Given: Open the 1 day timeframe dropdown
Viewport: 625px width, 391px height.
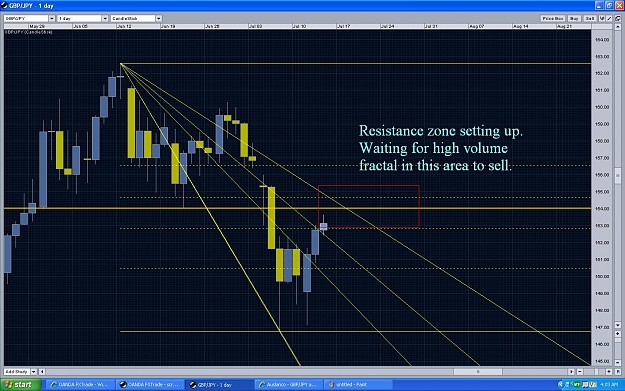Looking at the screenshot, I should 83,18.
